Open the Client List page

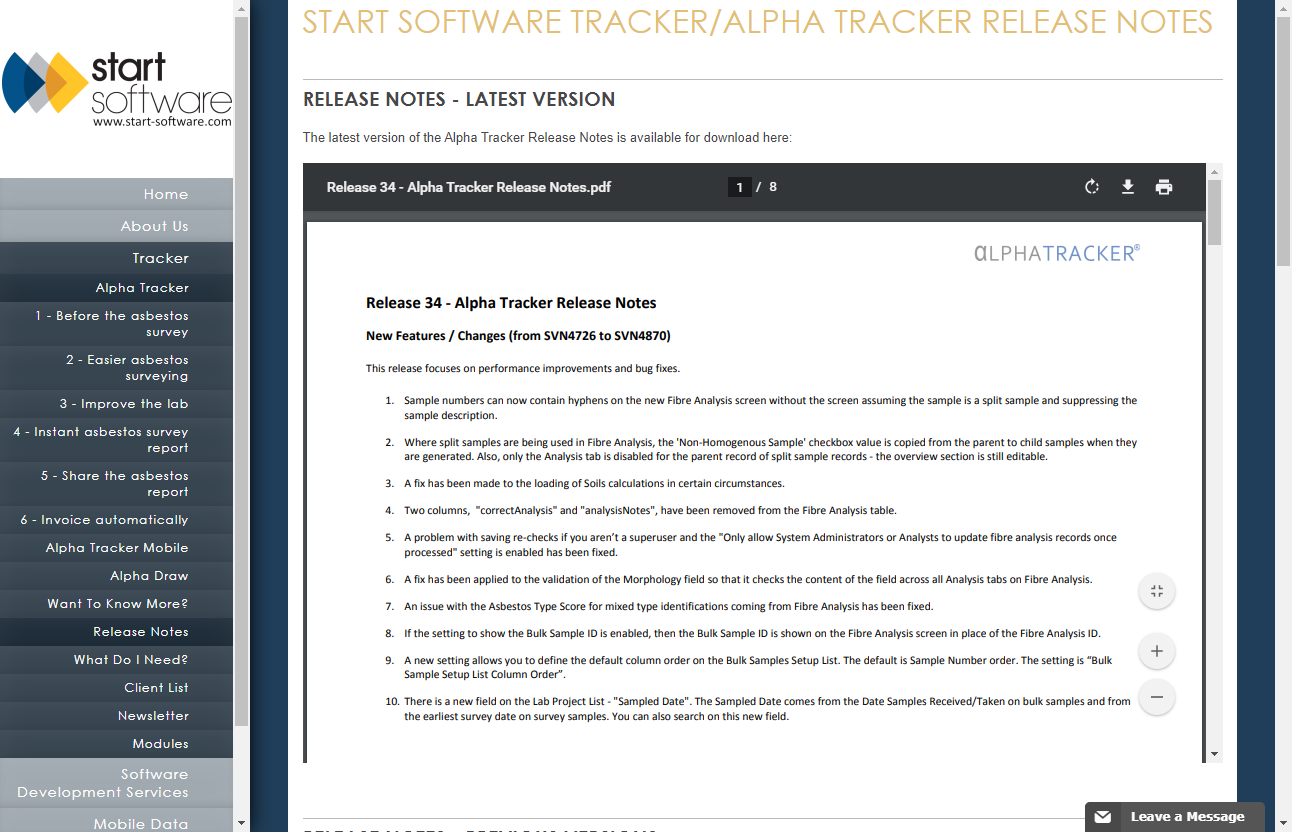pyautogui.click(x=116, y=688)
